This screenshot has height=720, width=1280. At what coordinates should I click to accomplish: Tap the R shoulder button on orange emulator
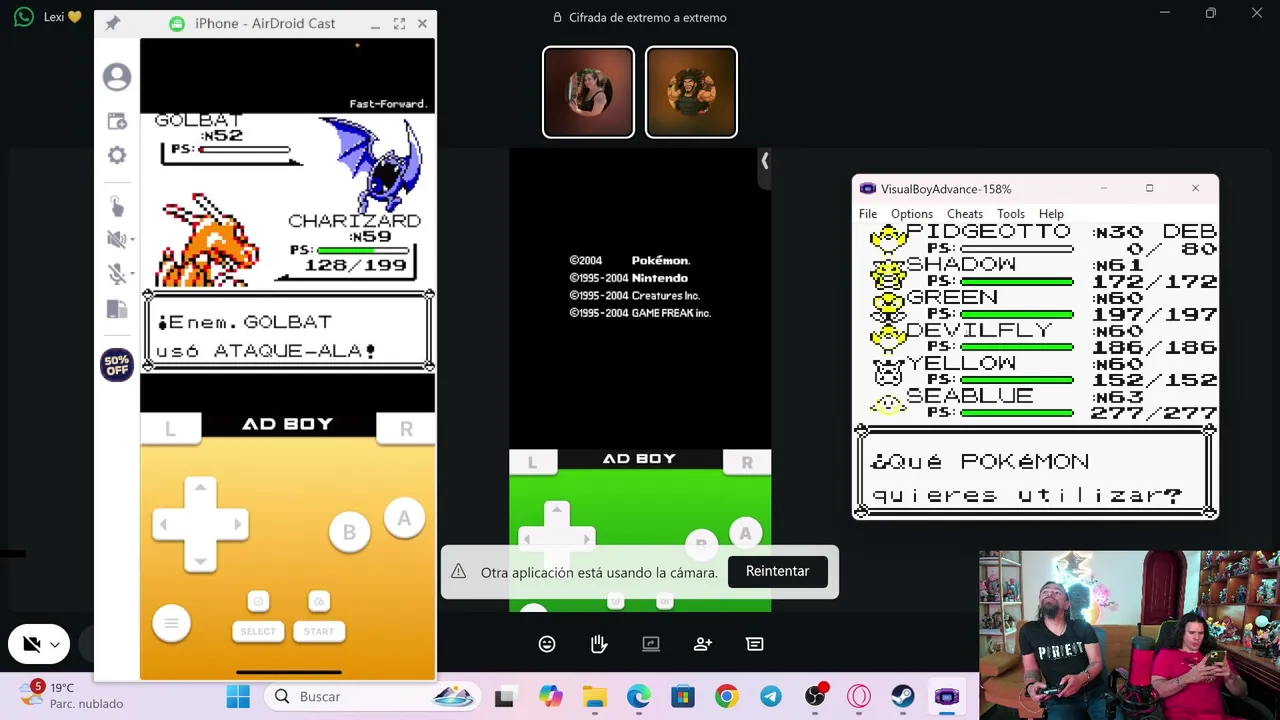pyautogui.click(x=406, y=429)
